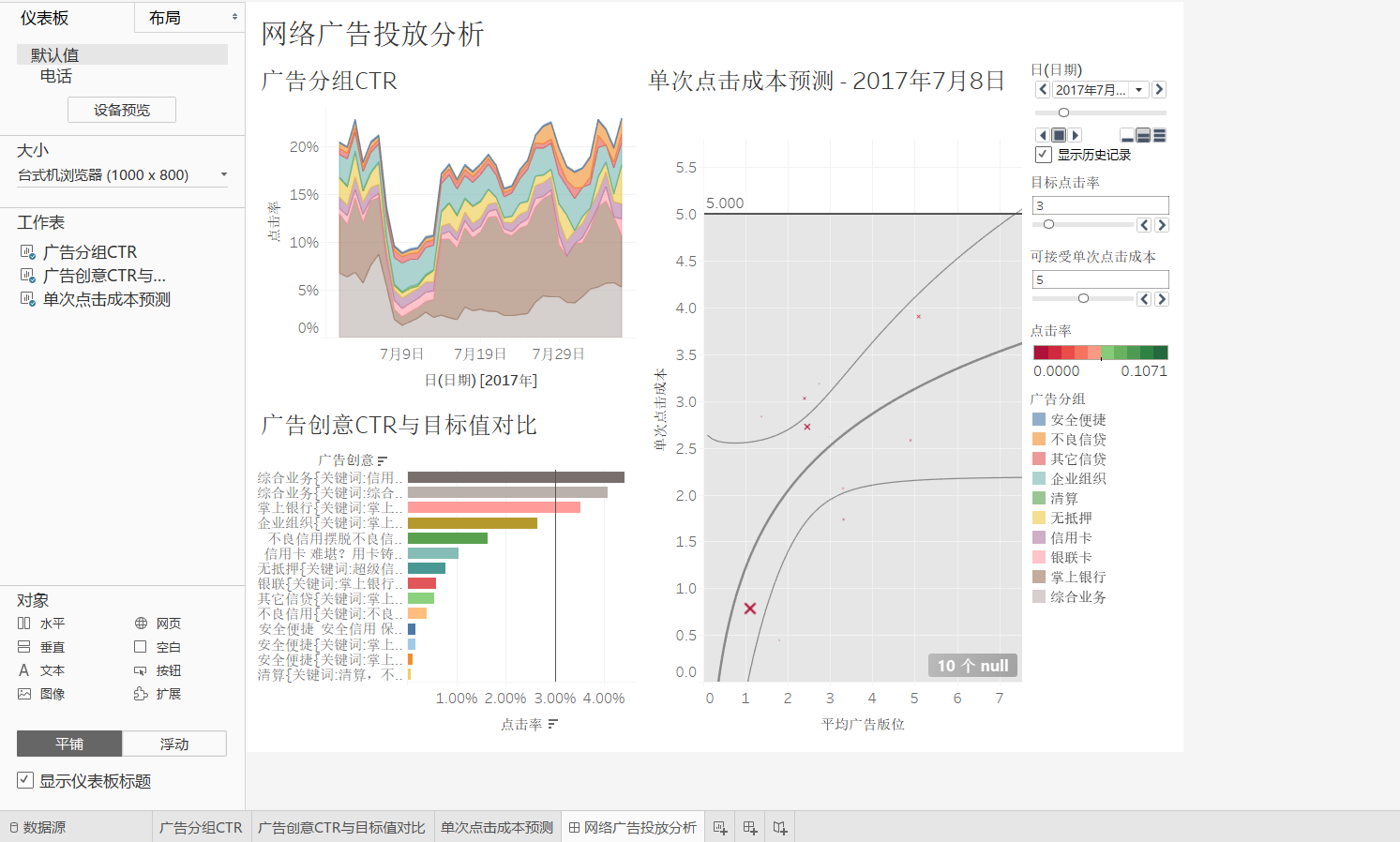Select 电话 device layout
This screenshot has height=842, width=1400.
(56, 76)
